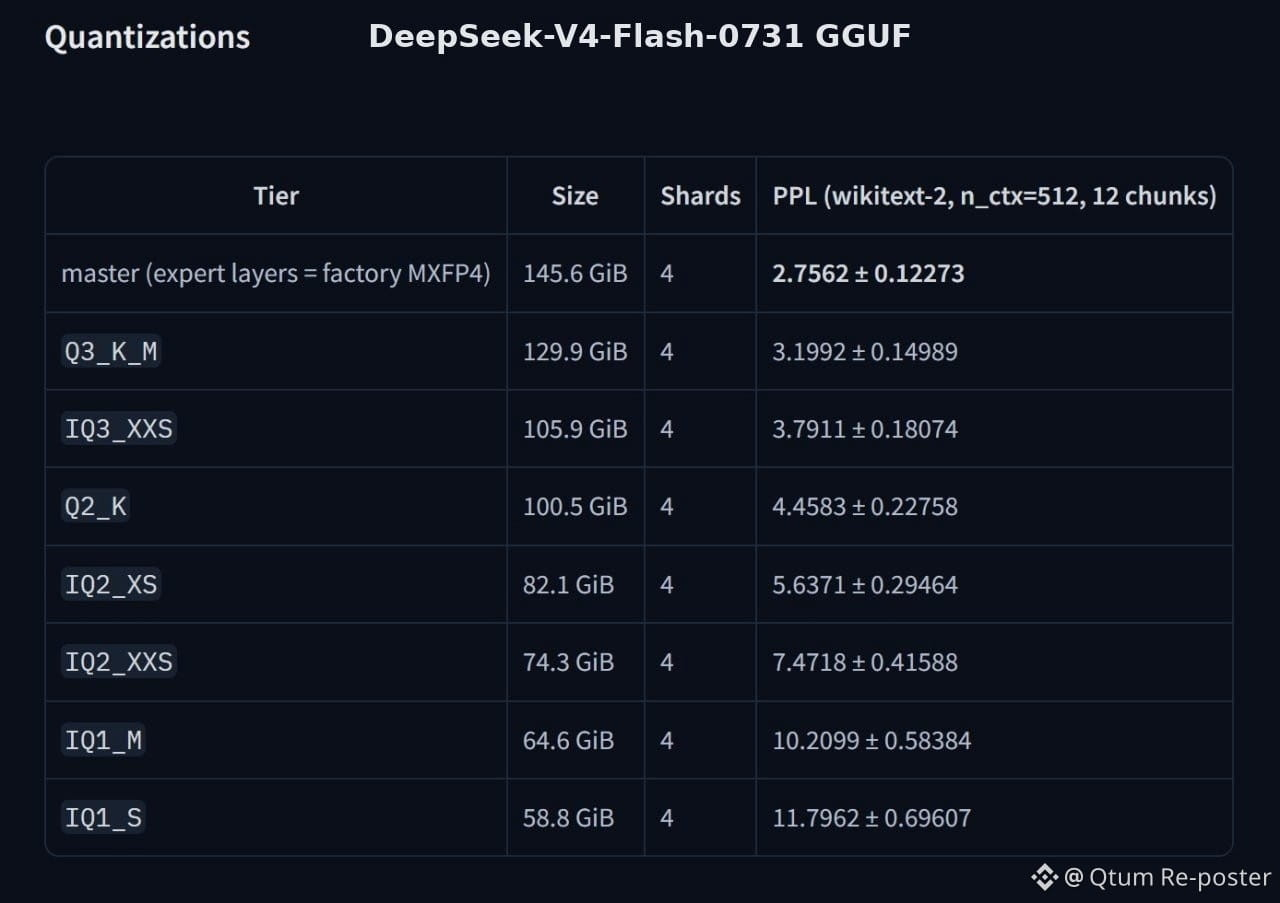Click the Tier column header
The image size is (1280, 903).
coord(276,195)
